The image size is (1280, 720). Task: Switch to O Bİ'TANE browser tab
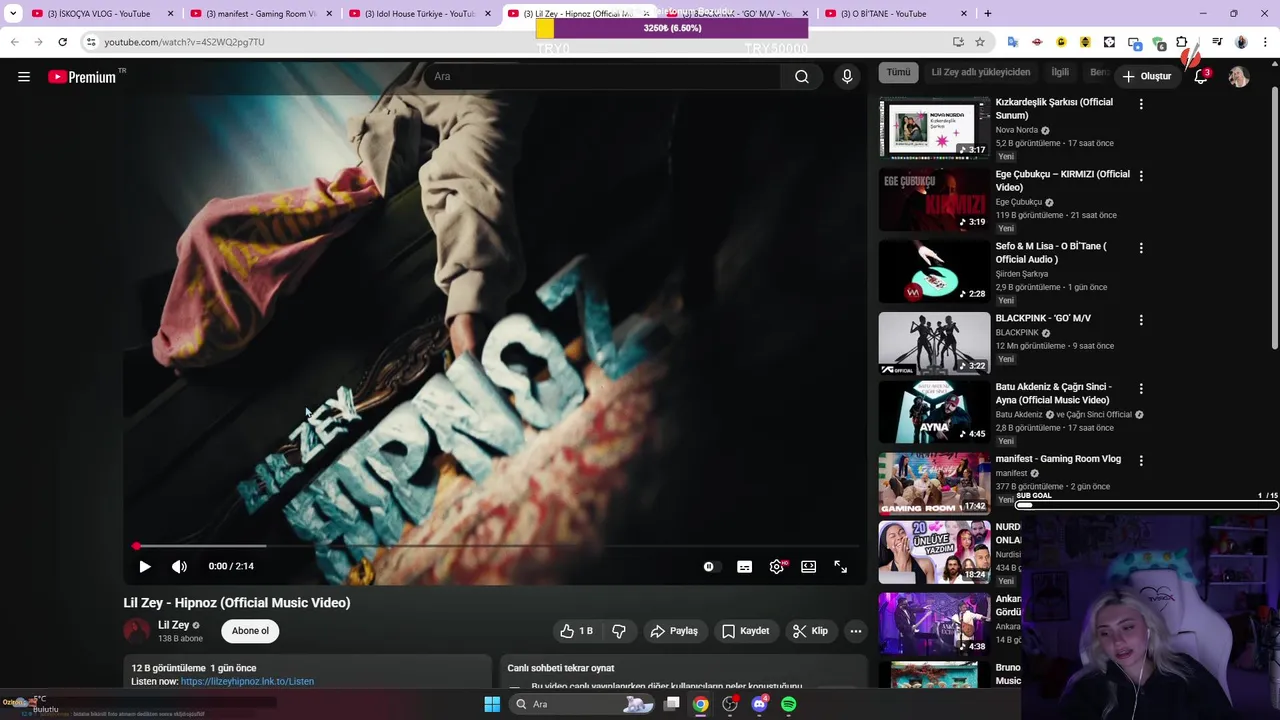point(894,14)
